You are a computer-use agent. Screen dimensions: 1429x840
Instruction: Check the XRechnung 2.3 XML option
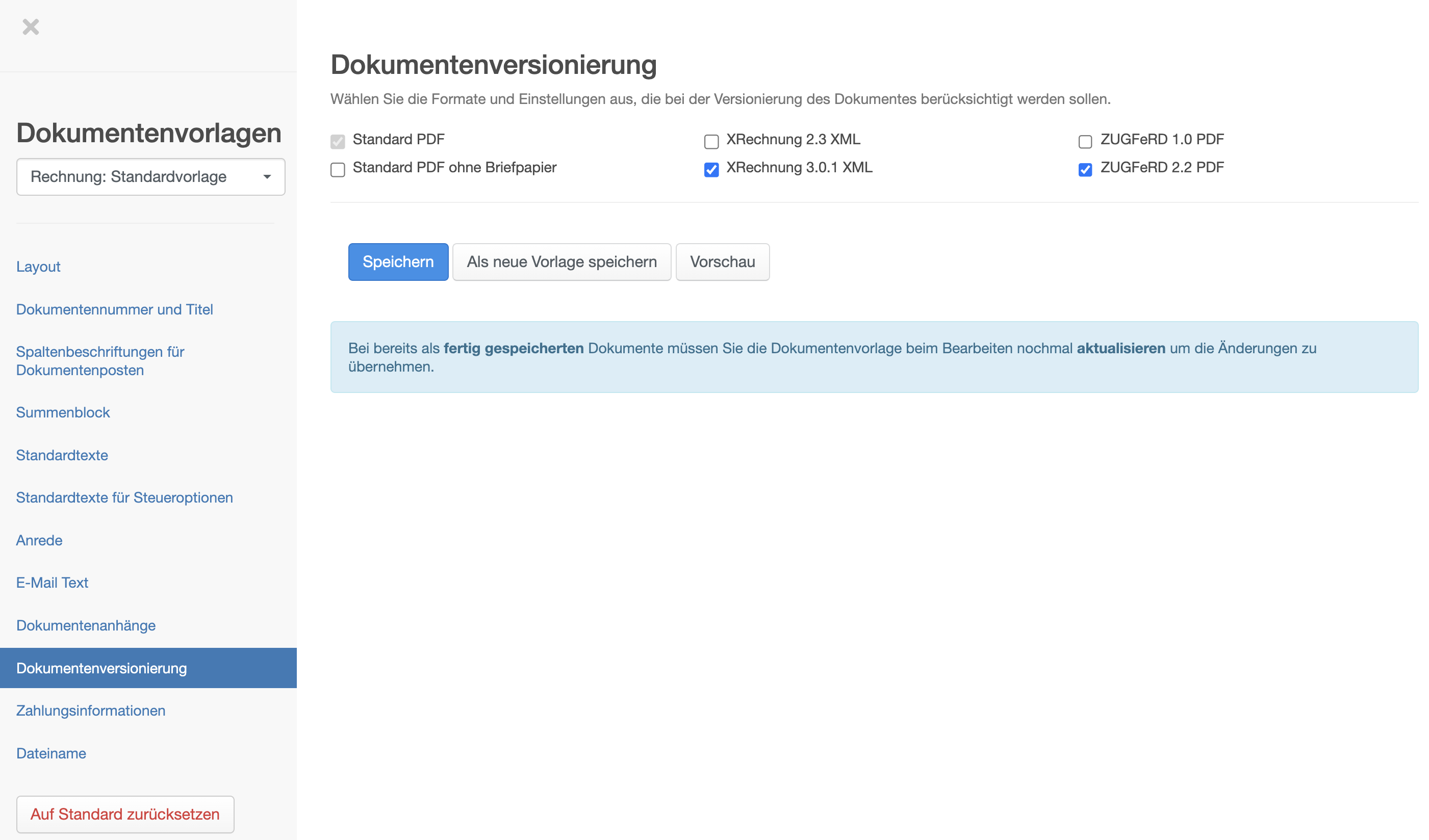point(711,141)
